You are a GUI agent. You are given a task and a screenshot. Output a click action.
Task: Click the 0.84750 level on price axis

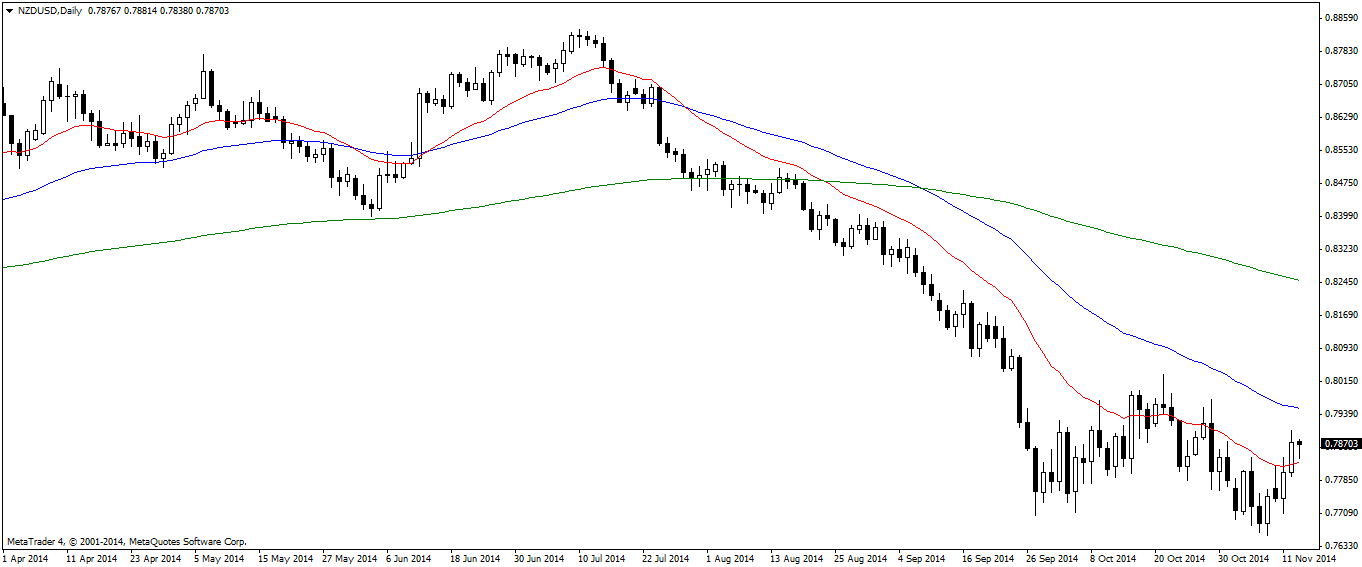click(1339, 182)
